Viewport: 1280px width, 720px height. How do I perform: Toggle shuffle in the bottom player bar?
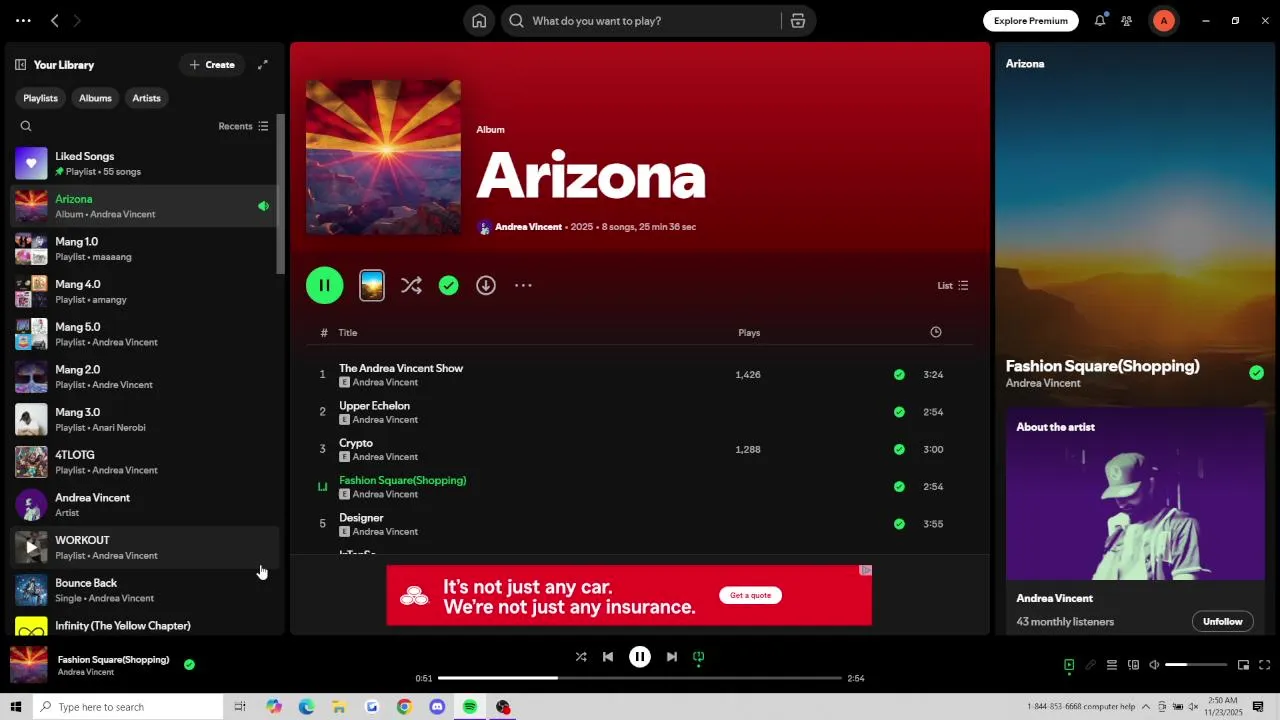[x=581, y=657]
